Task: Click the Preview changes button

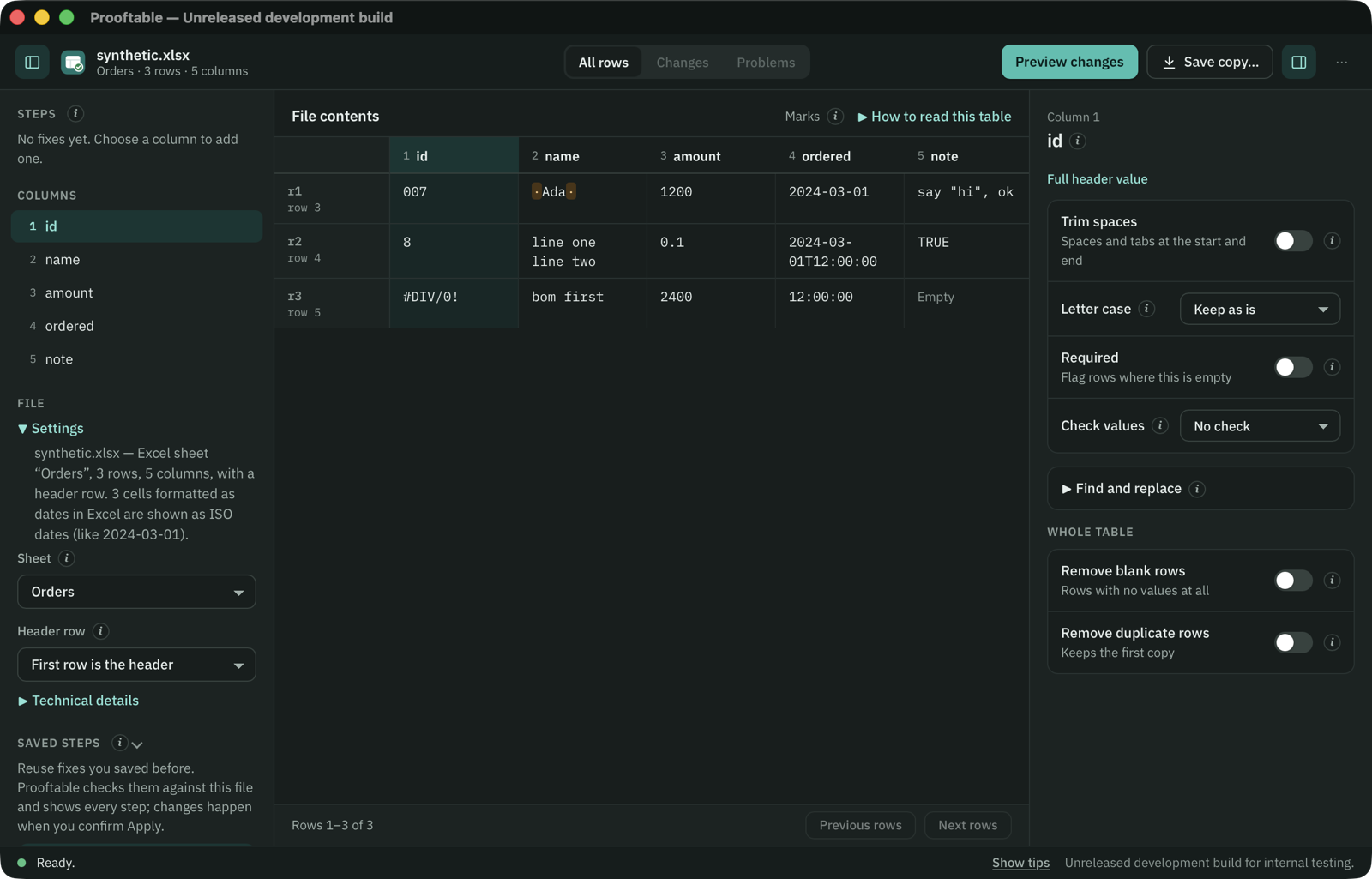Action: point(1069,62)
